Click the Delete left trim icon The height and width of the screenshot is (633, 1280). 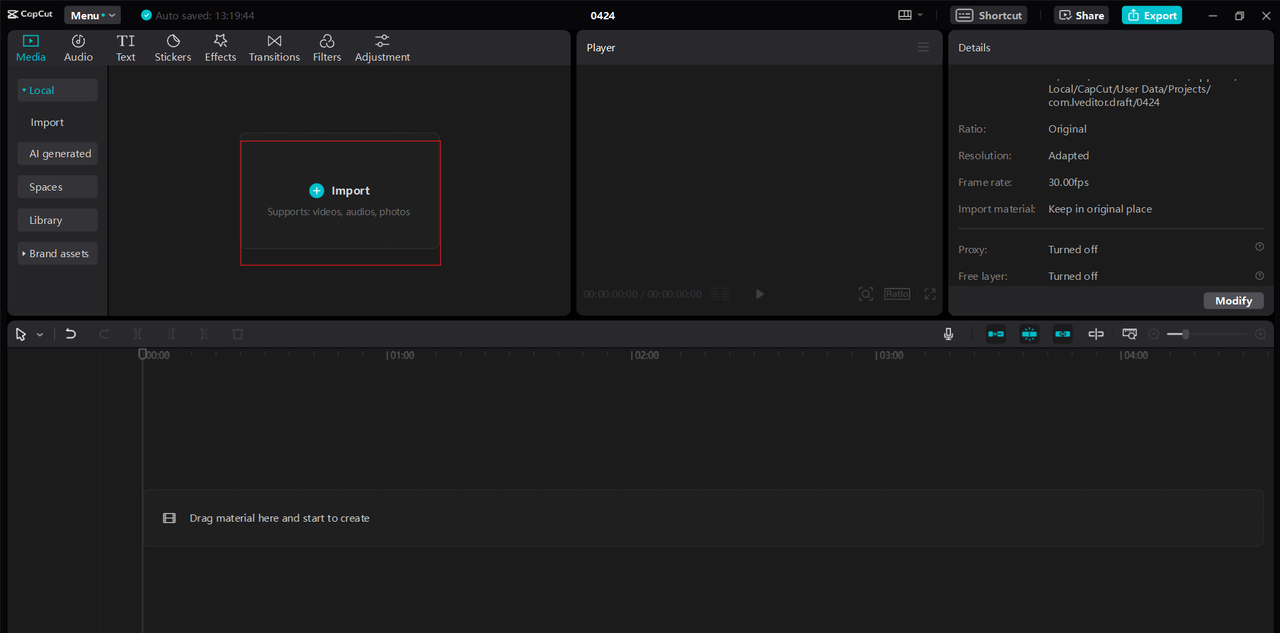[171, 334]
